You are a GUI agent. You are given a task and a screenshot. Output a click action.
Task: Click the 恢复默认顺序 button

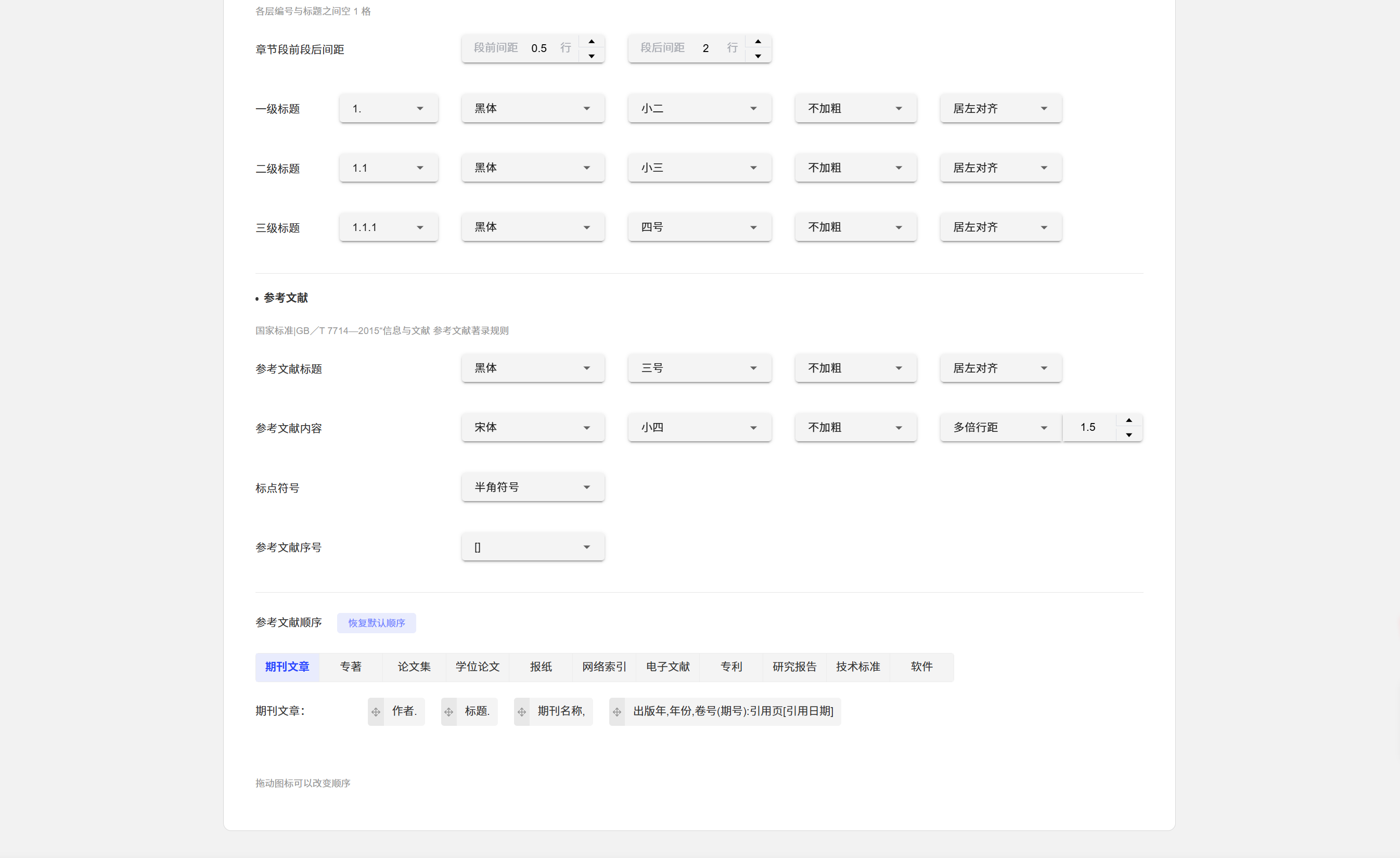376,623
